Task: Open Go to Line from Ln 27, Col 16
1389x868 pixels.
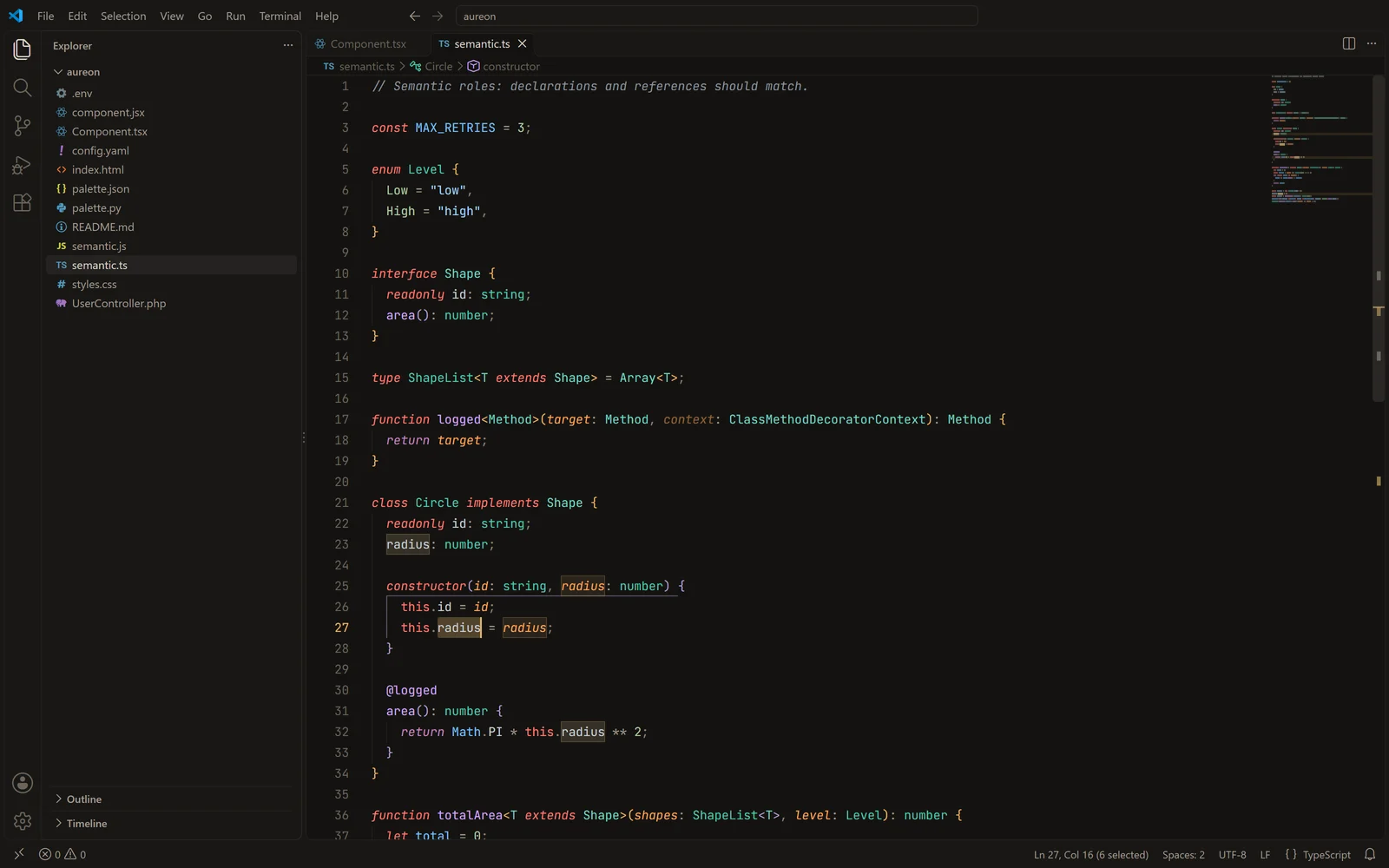Action: (x=1091, y=854)
